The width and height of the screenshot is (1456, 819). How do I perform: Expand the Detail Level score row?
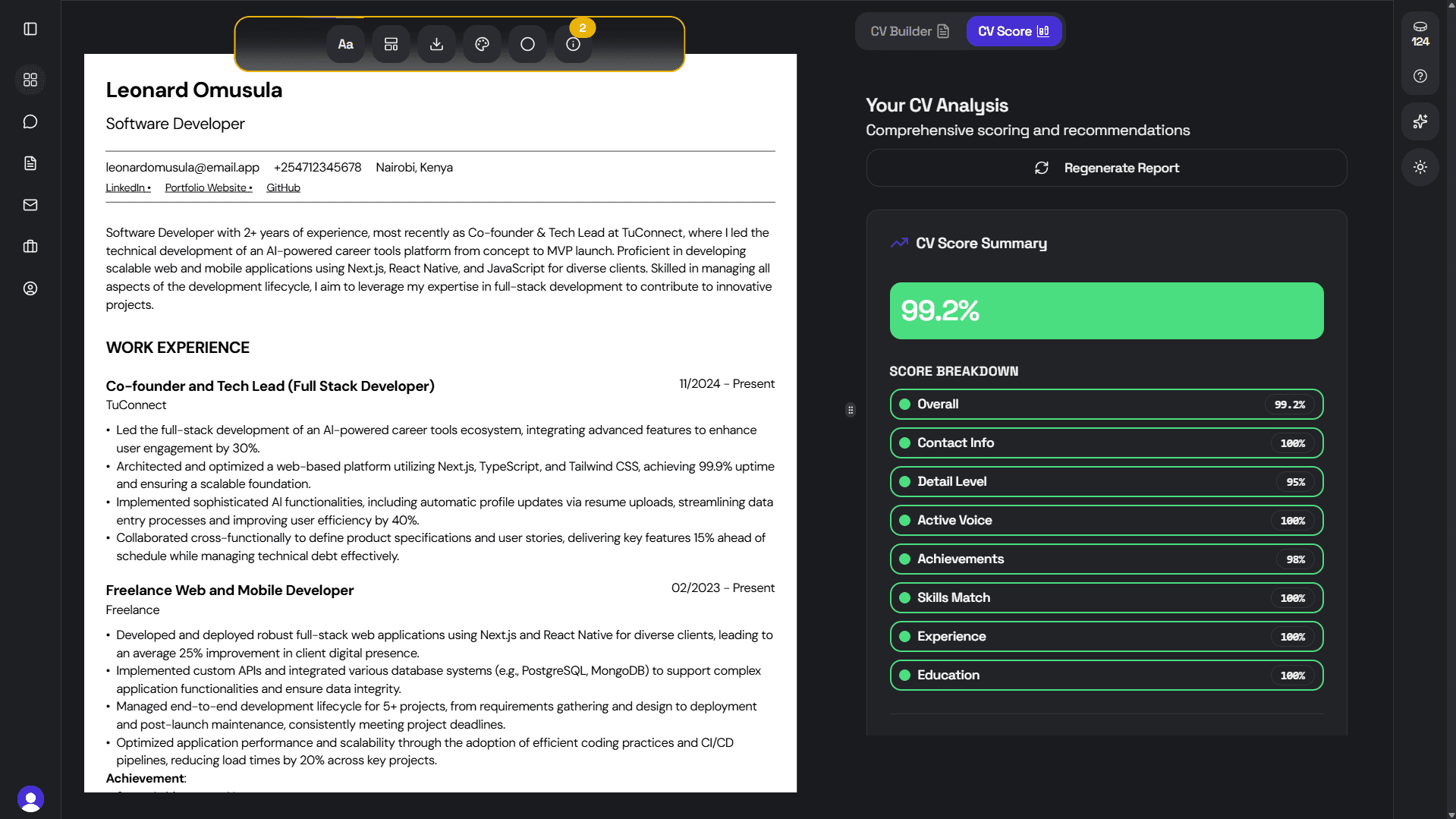pos(1106,481)
